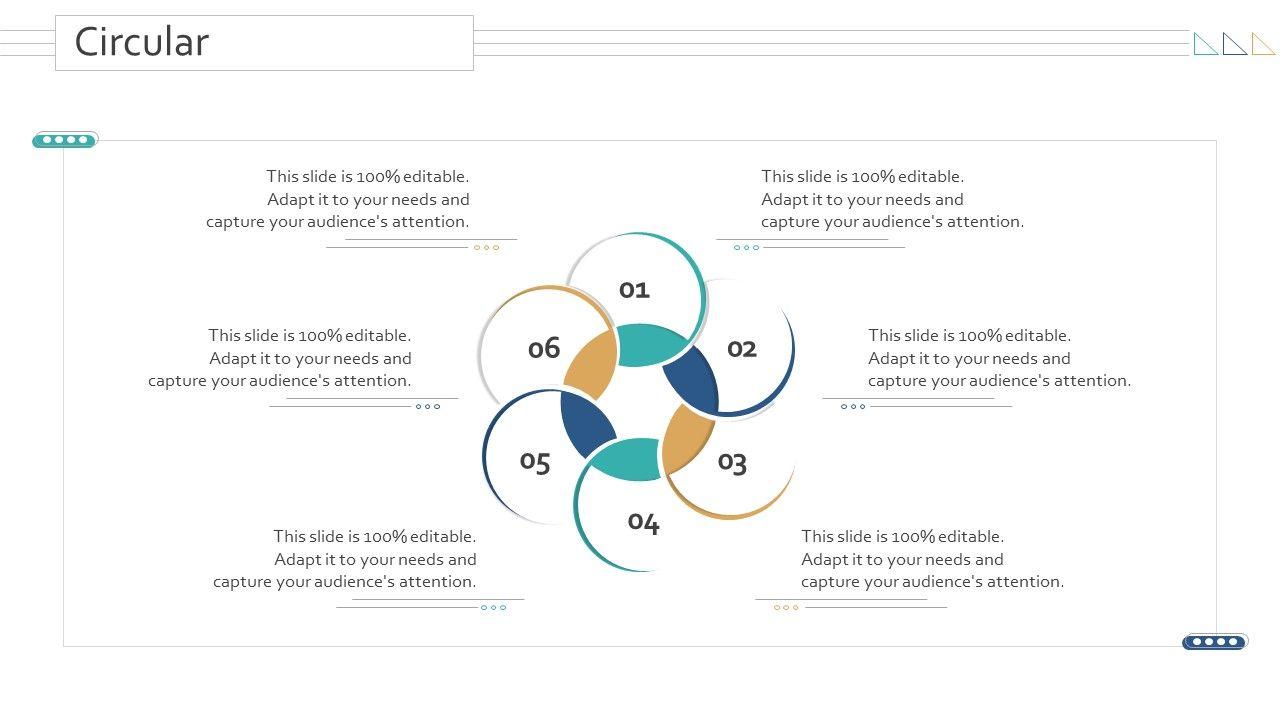The image size is (1280, 720).
Task: Select the circle numbered 05
Action: 535,462
